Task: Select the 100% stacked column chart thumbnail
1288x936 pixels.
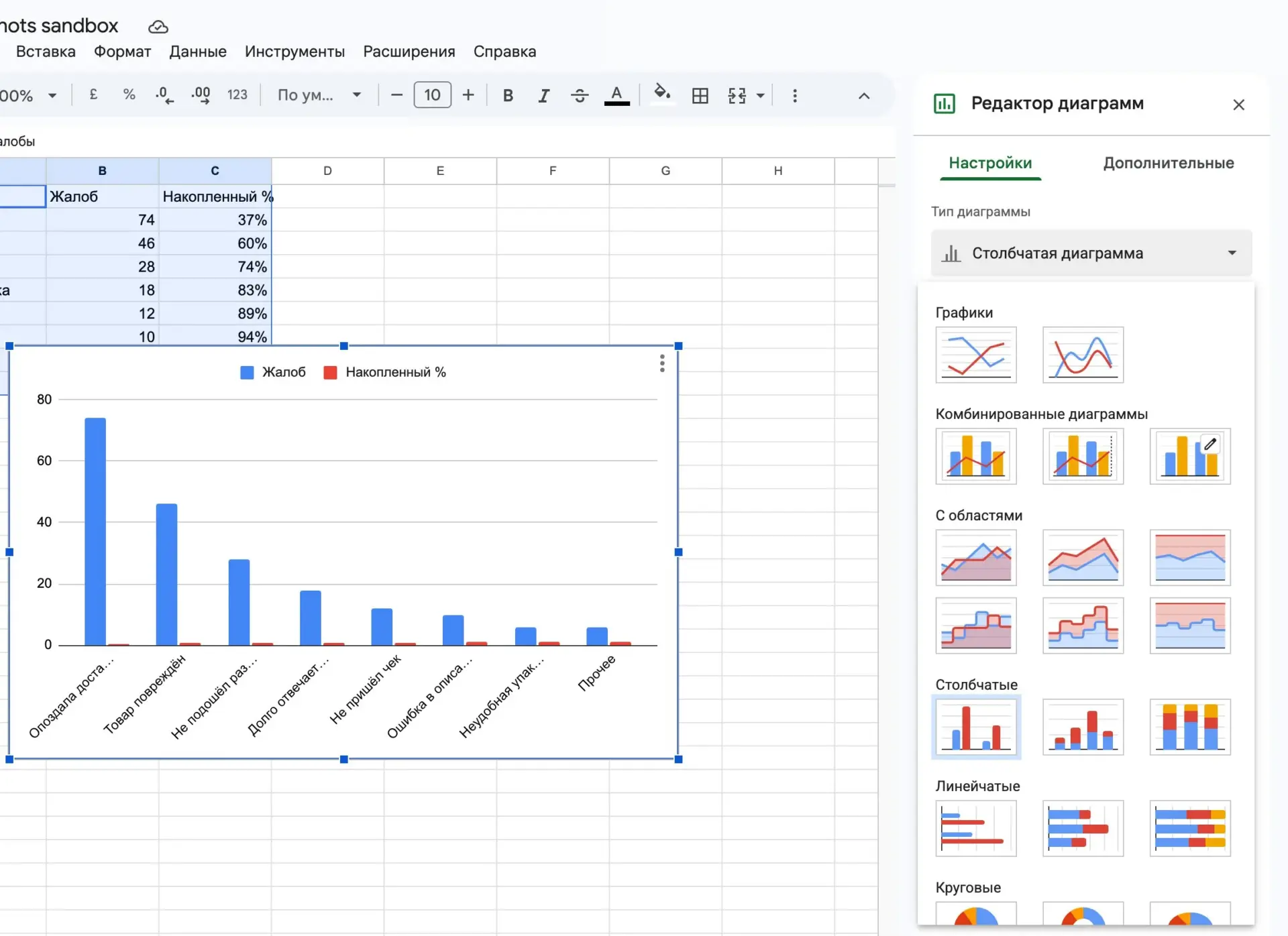Action: point(1189,727)
